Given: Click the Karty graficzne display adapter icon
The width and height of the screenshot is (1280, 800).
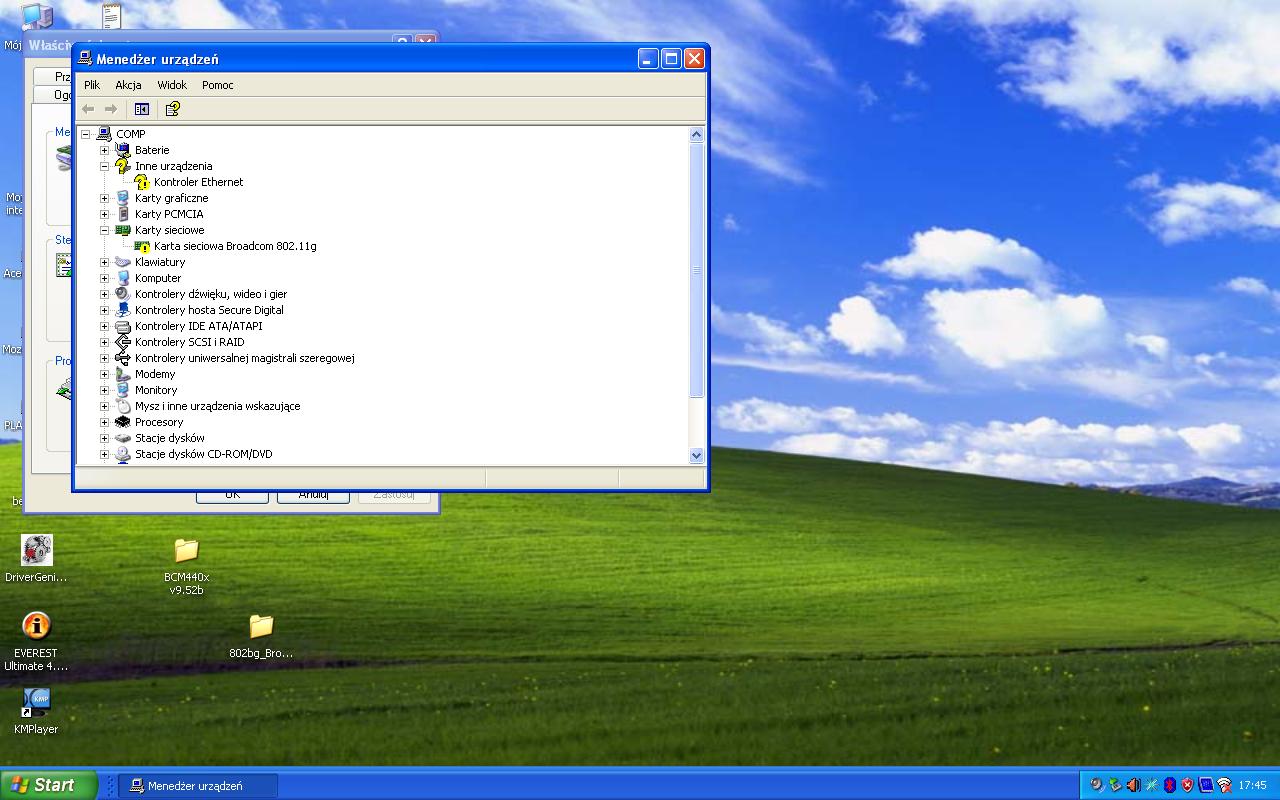Looking at the screenshot, I should [x=123, y=198].
